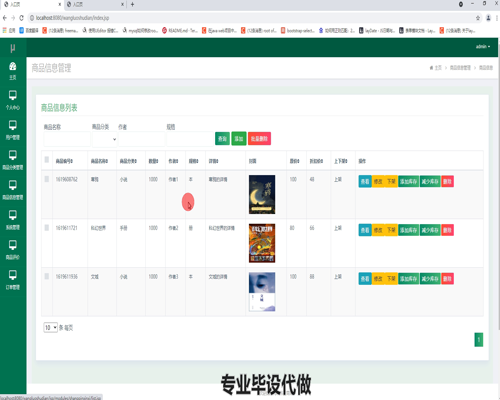Click red 删除 for product 1619611936
The width and height of the screenshot is (500, 400).
447,279
